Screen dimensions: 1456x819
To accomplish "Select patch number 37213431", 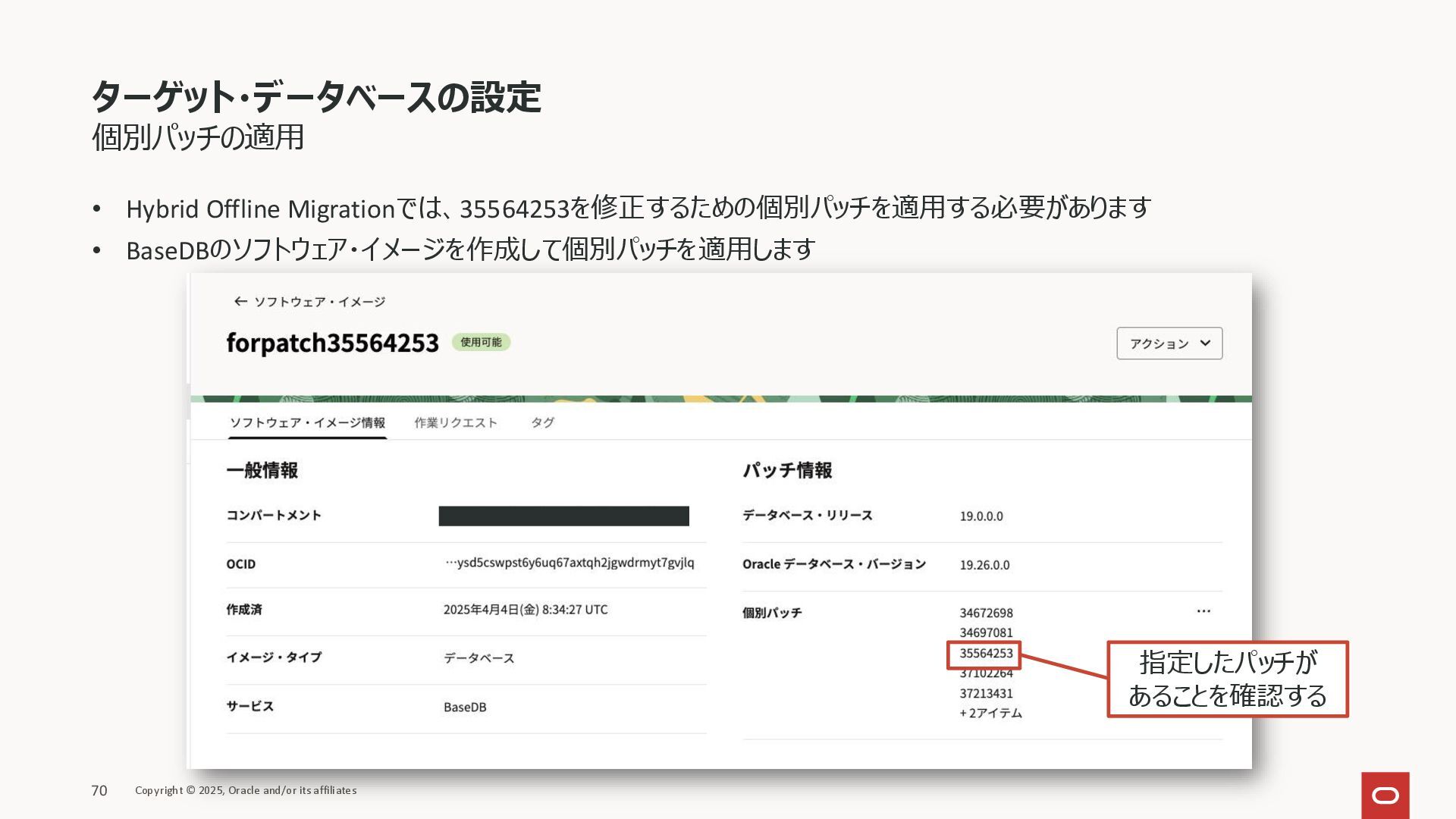I will 986,693.
